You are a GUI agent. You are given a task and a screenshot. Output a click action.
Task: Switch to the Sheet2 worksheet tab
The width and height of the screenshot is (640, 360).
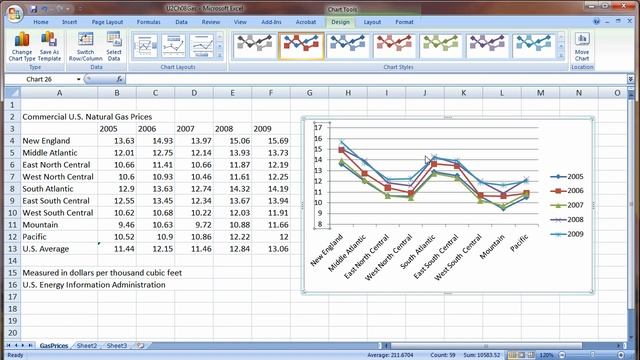pos(87,346)
